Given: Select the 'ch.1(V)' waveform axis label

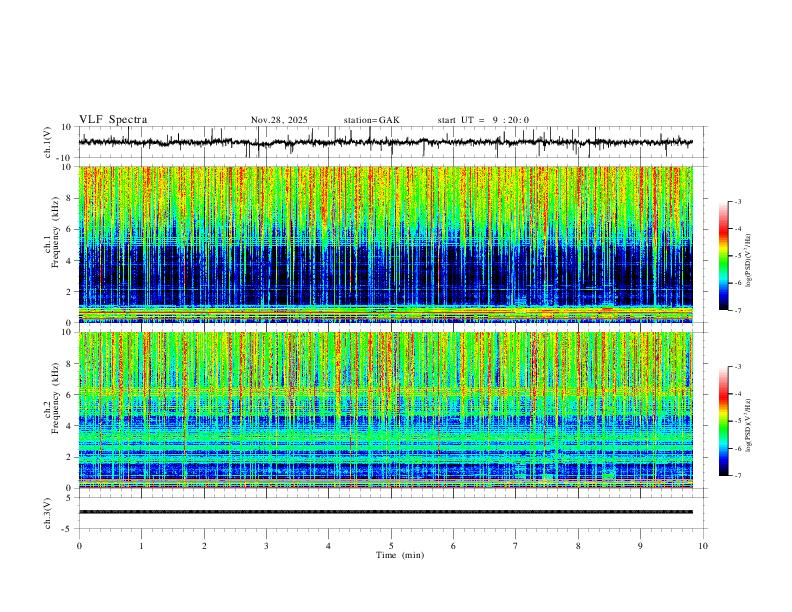Looking at the screenshot, I should pyautogui.click(x=48, y=142).
